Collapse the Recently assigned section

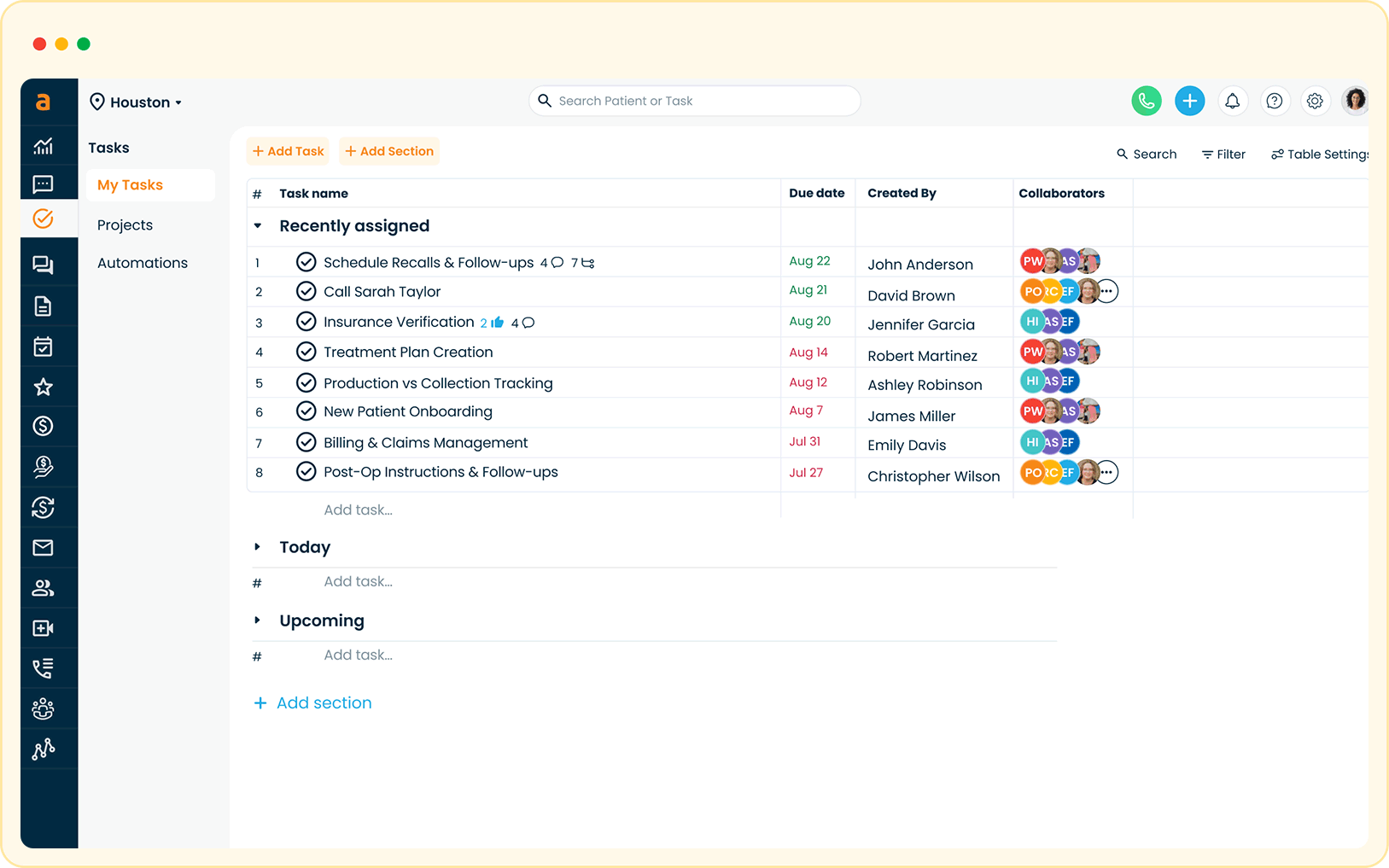pos(258,226)
